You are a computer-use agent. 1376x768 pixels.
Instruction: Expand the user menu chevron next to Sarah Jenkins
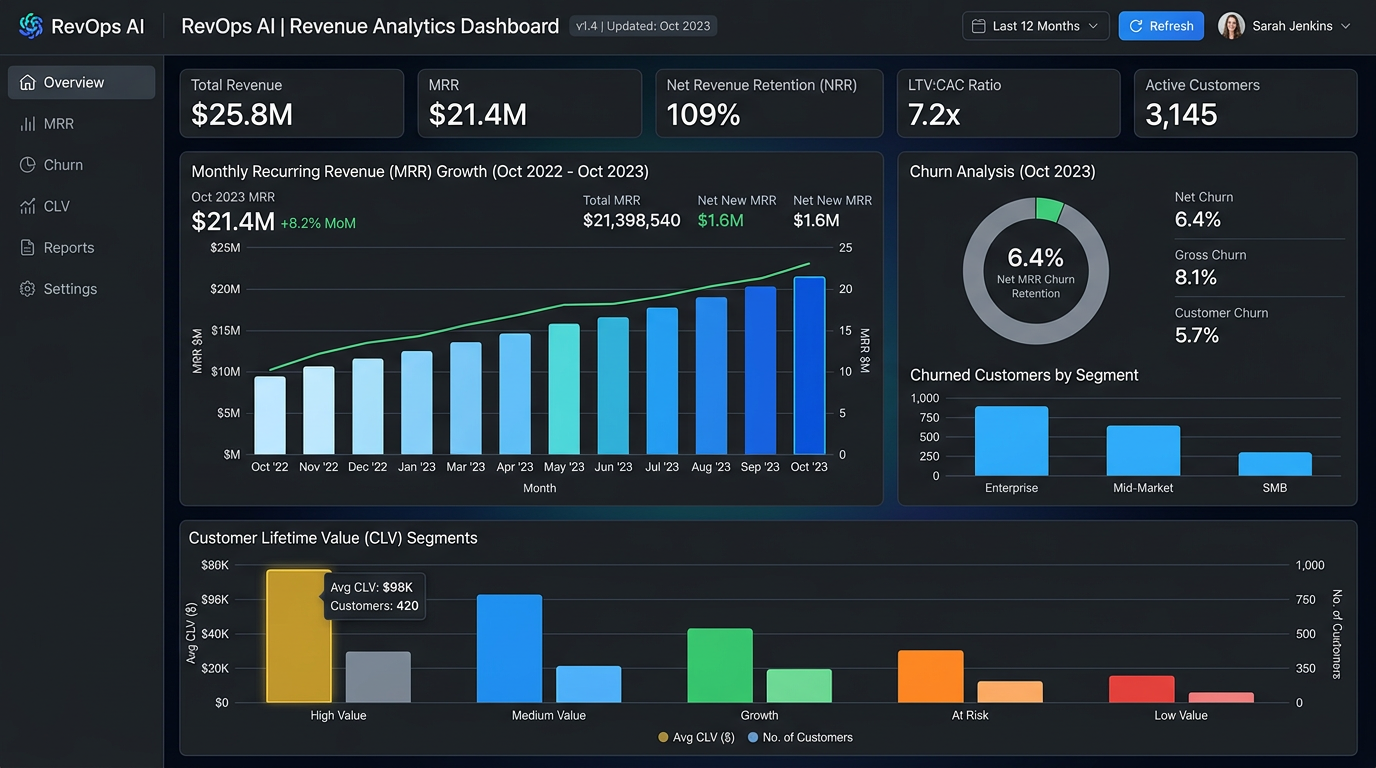[x=1346, y=26]
